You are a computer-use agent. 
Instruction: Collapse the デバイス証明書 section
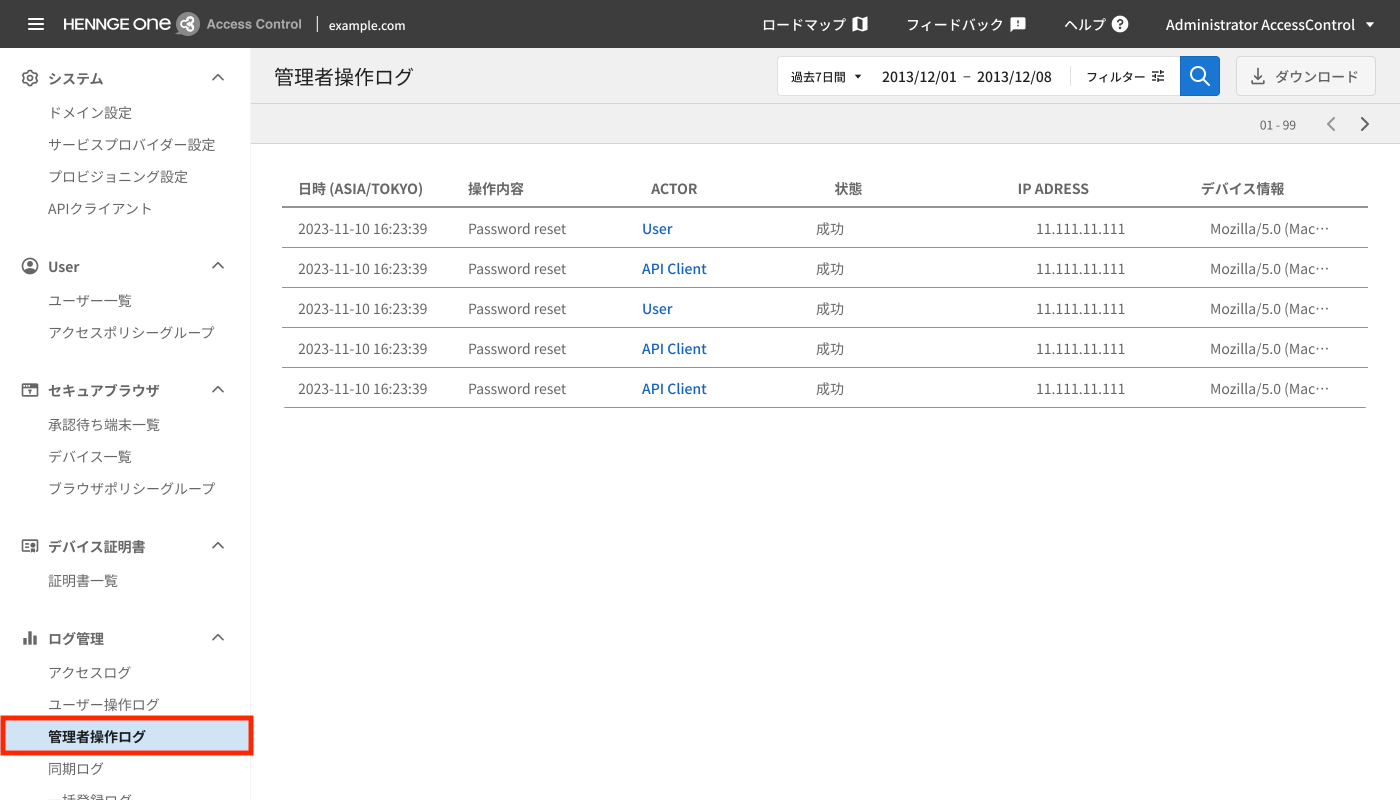point(218,545)
